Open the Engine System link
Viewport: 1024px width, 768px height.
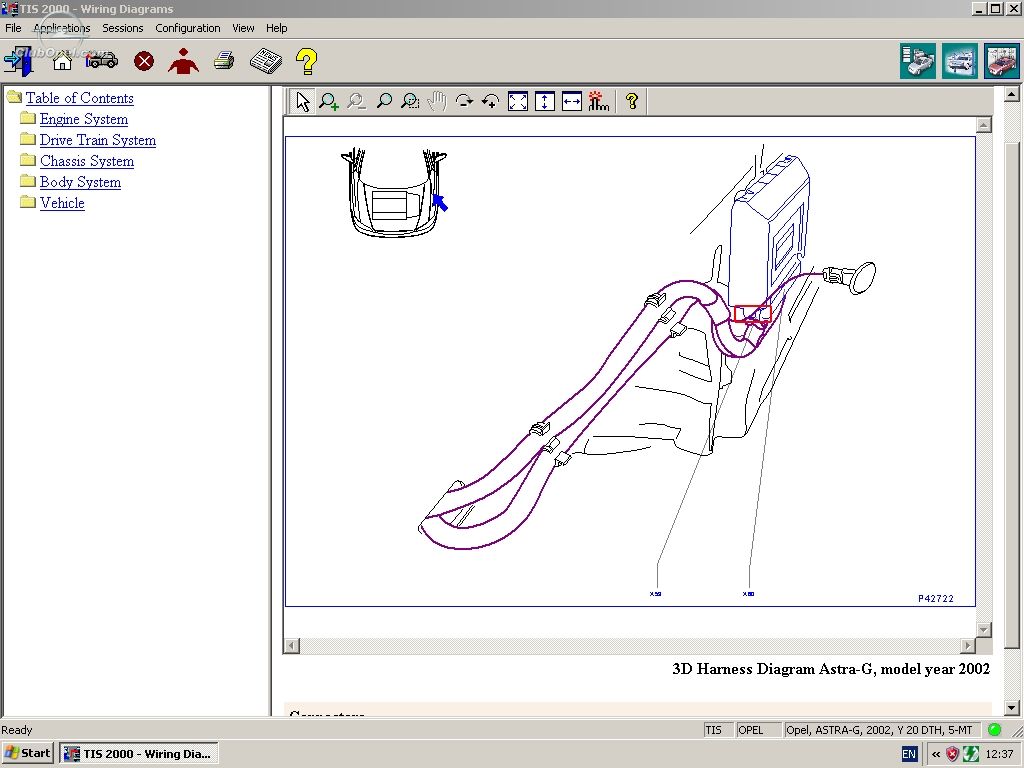tap(84, 119)
